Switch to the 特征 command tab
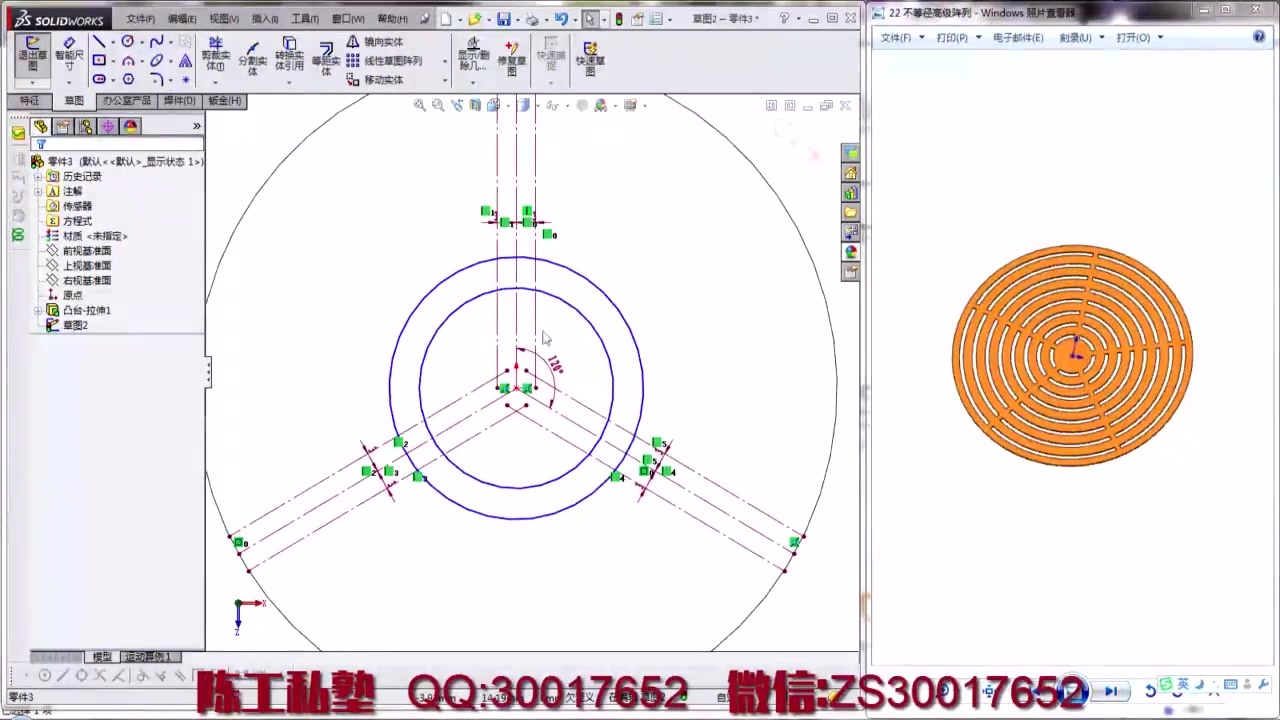Screen dimensions: 1280x720 pyautogui.click(x=29, y=101)
